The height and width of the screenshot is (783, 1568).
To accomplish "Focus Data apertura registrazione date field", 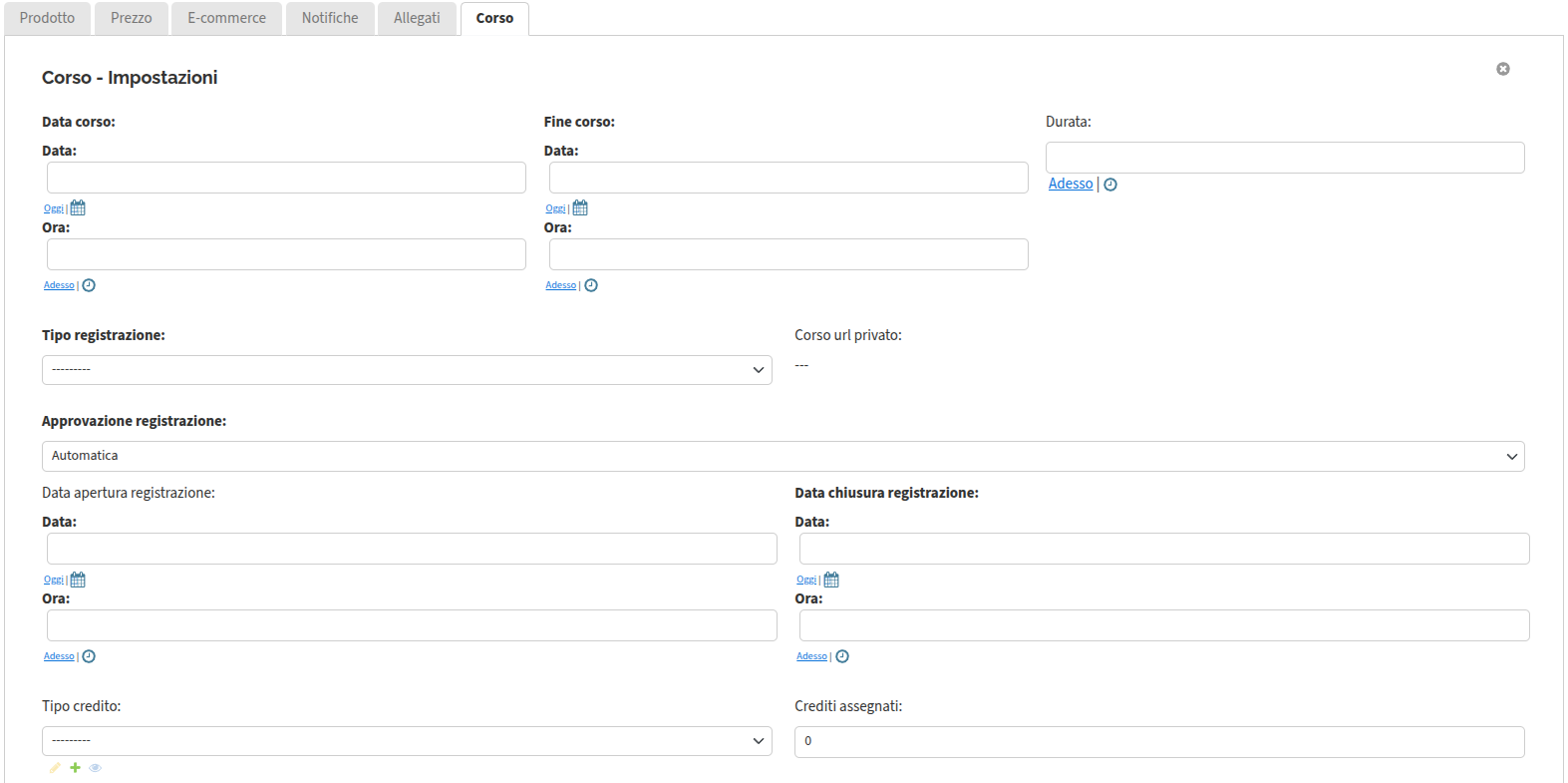I will pyautogui.click(x=412, y=549).
